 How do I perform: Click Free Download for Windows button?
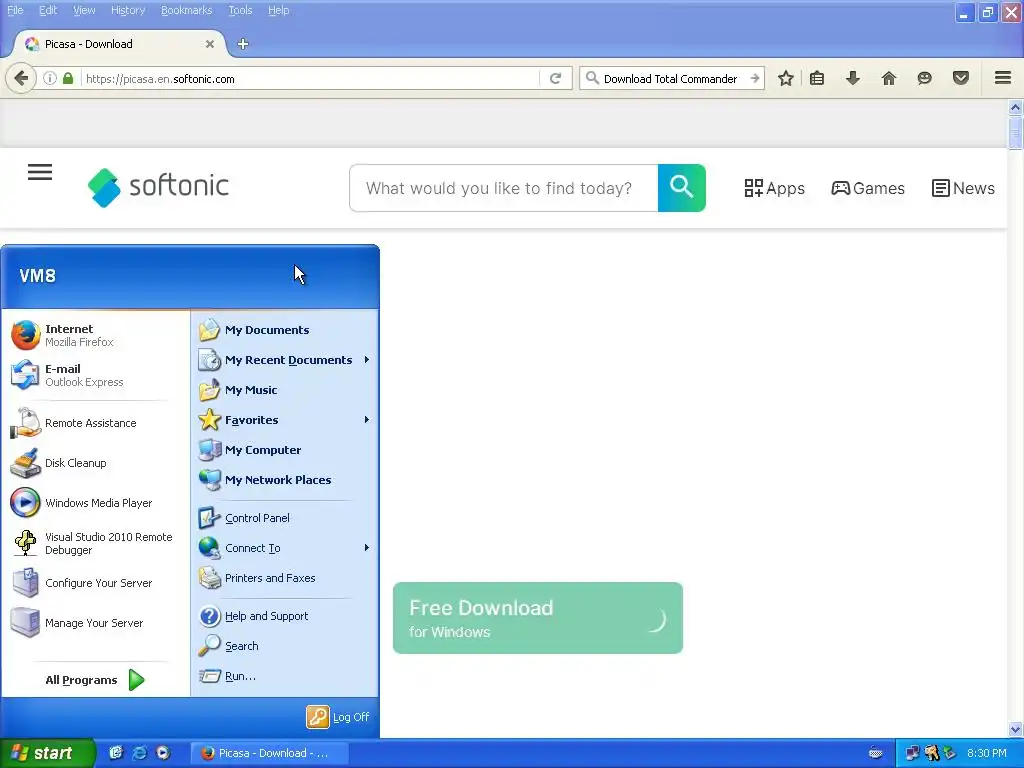(x=537, y=618)
